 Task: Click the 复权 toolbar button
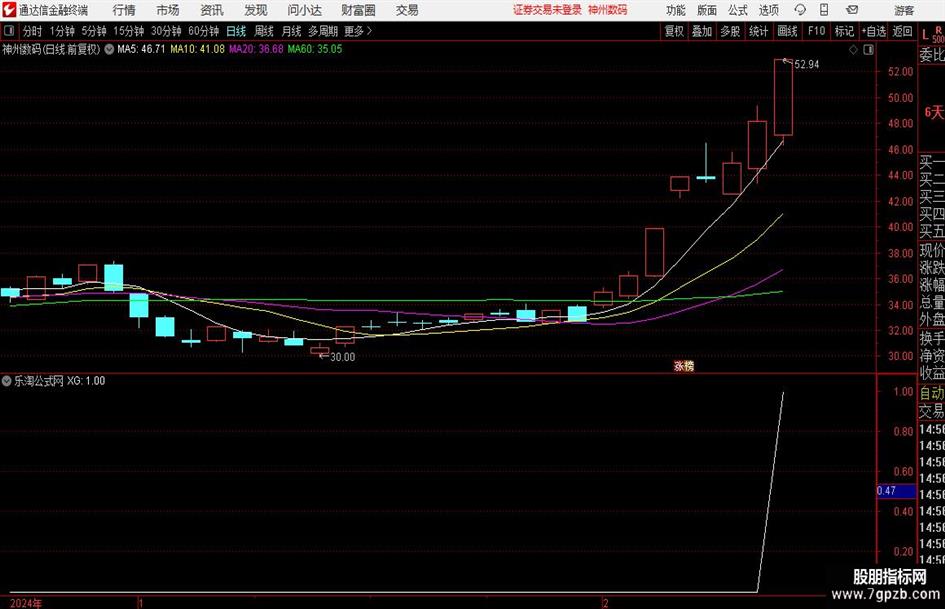point(674,31)
